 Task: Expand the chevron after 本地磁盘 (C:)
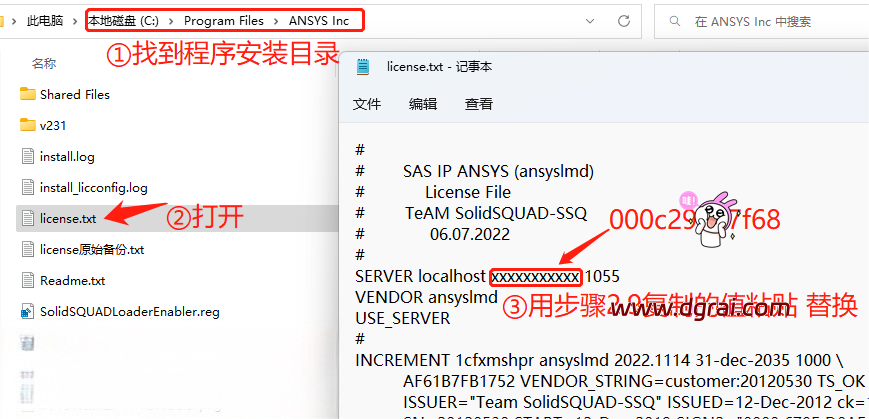coord(171,19)
